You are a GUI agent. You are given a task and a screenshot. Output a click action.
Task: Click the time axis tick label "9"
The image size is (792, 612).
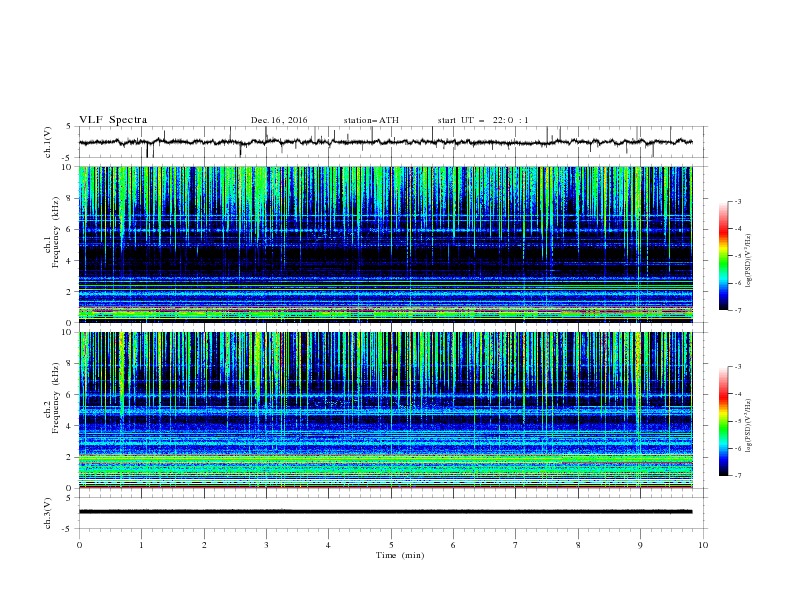click(x=640, y=545)
